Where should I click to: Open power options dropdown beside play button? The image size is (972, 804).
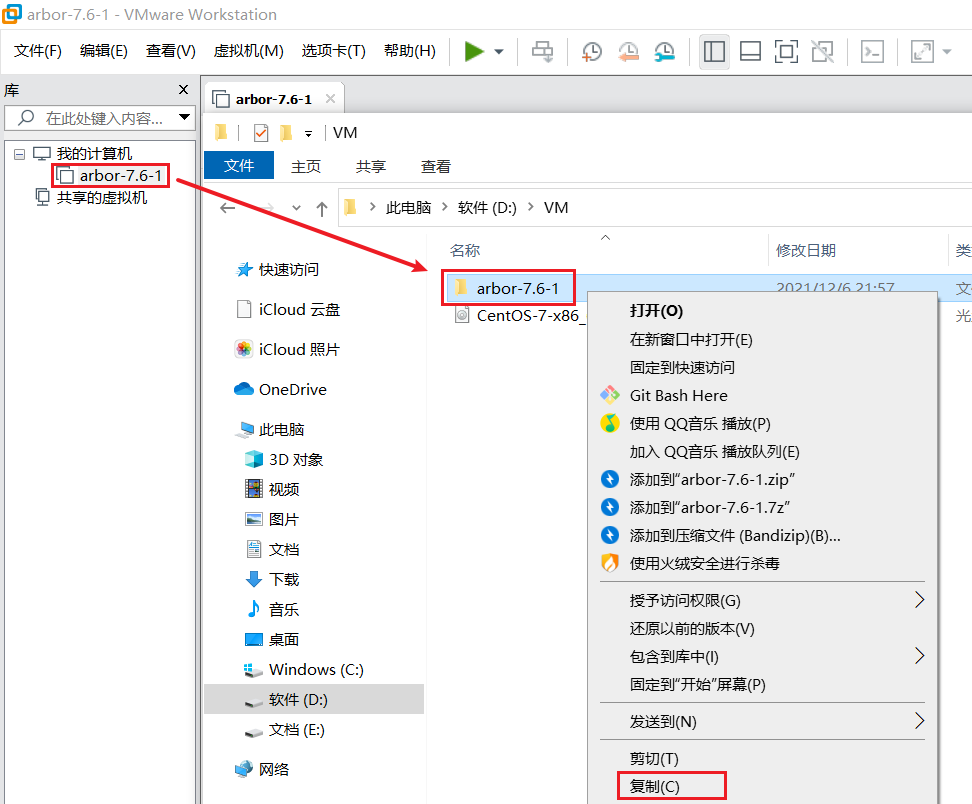pos(499,51)
